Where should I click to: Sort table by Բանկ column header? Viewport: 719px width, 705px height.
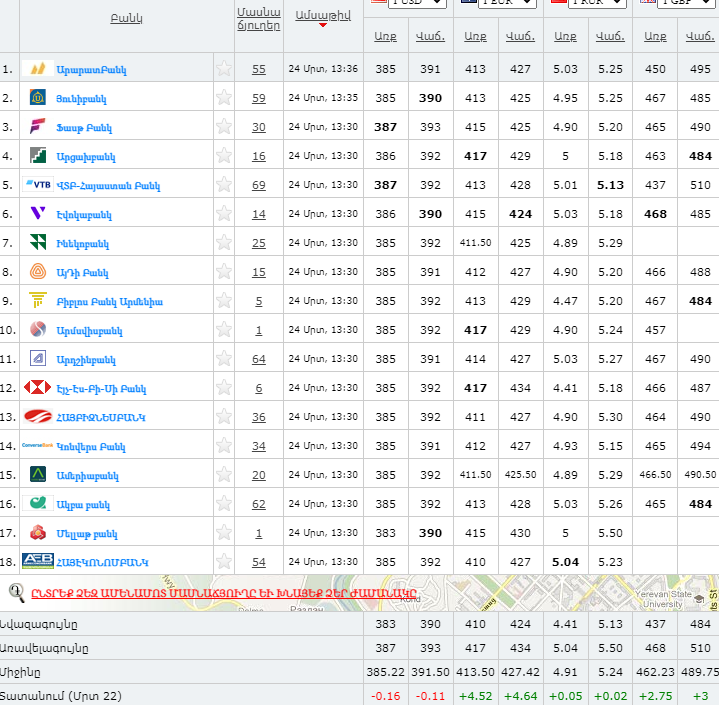click(x=127, y=18)
